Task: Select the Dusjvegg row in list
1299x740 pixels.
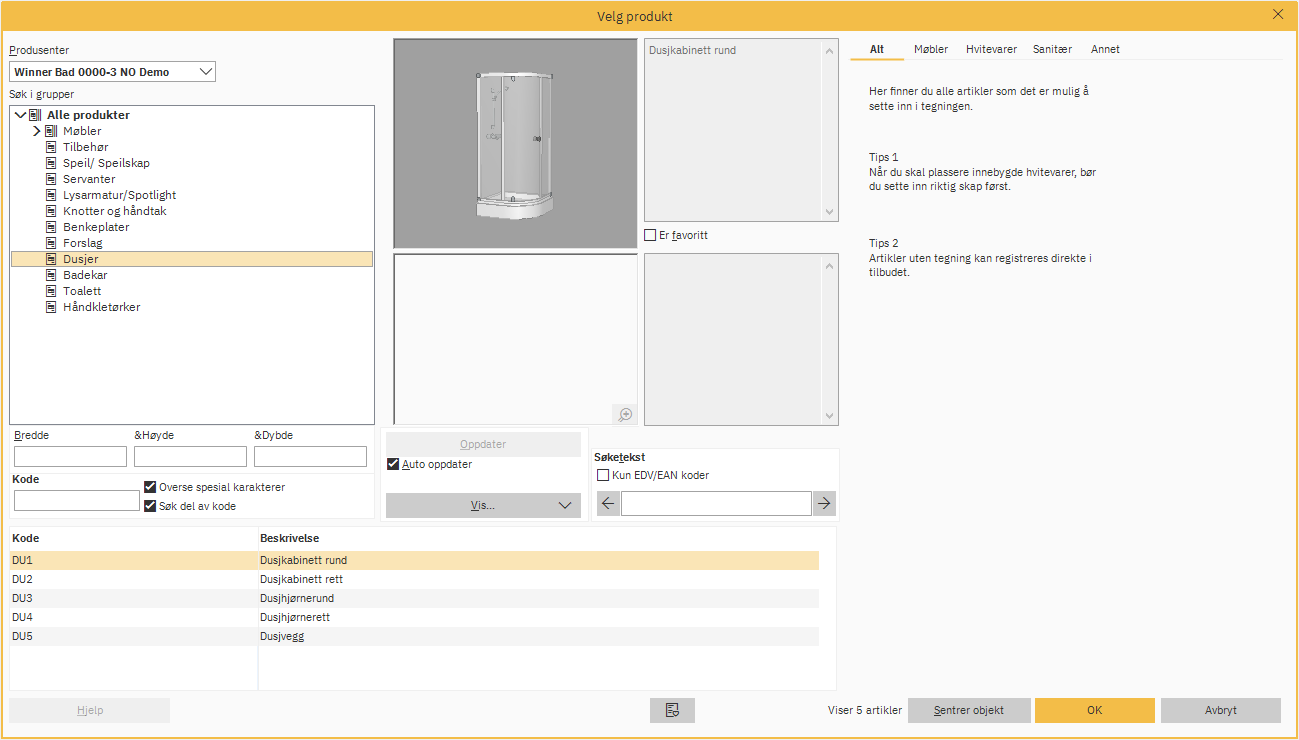Action: point(282,636)
